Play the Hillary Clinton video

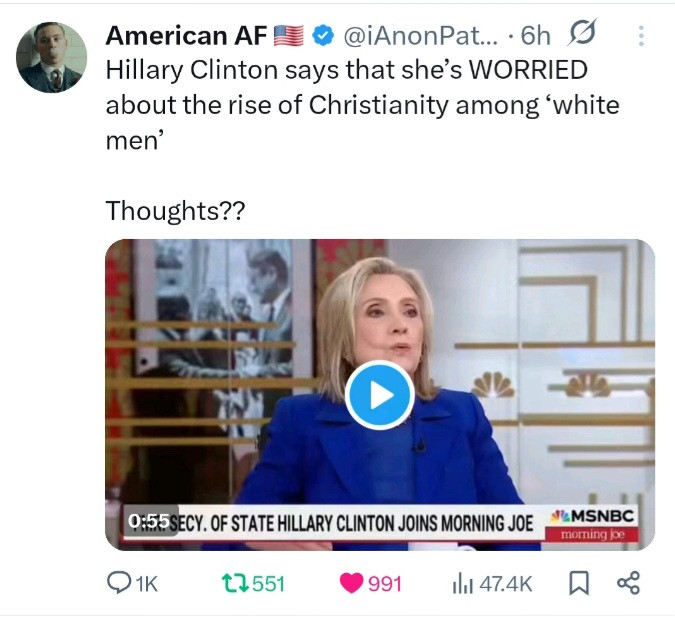pyautogui.click(x=380, y=395)
